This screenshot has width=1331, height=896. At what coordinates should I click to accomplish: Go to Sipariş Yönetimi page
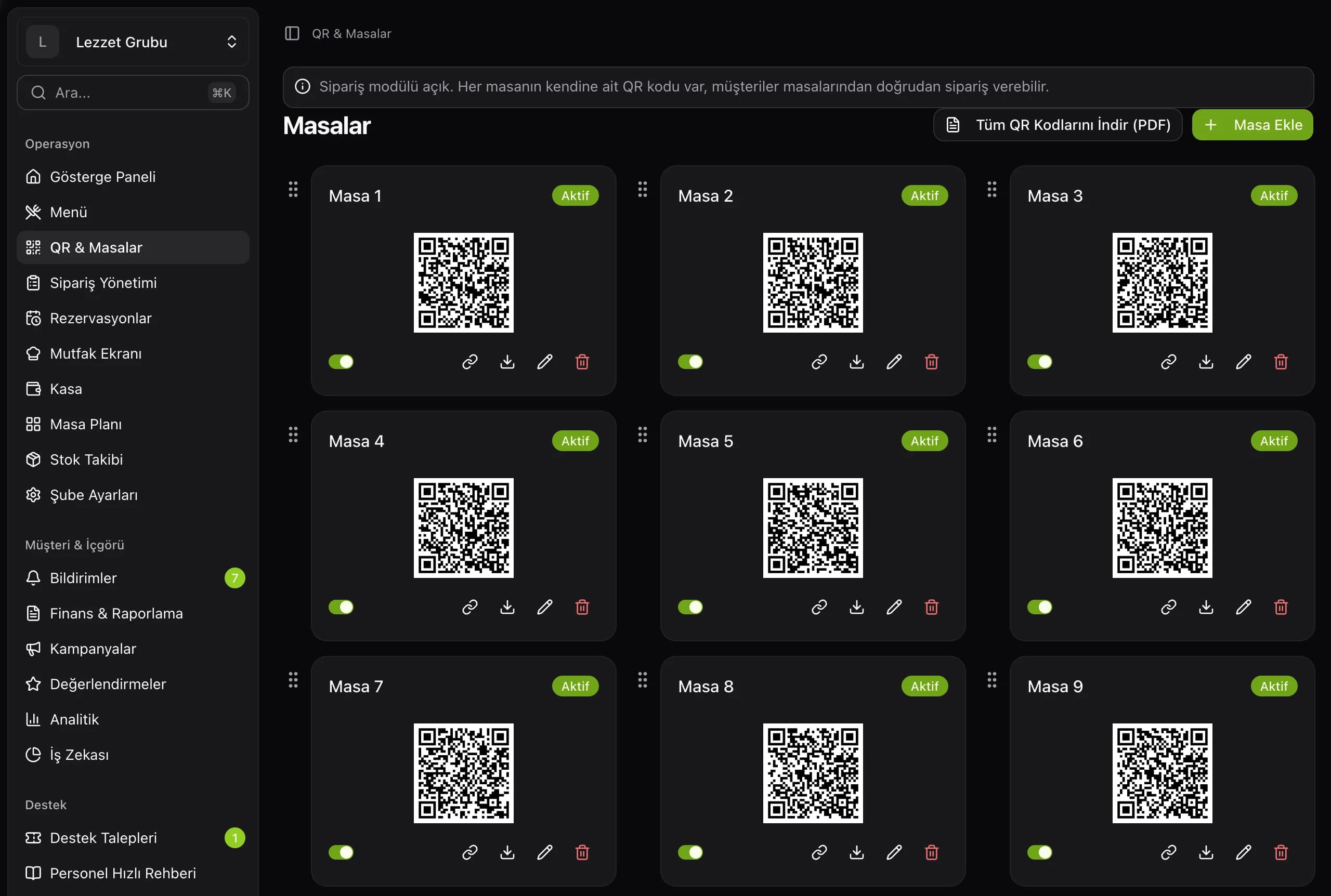(133, 283)
